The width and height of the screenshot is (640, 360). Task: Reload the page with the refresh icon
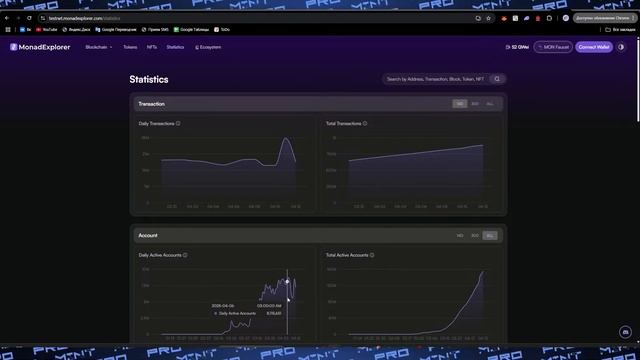[29, 18]
